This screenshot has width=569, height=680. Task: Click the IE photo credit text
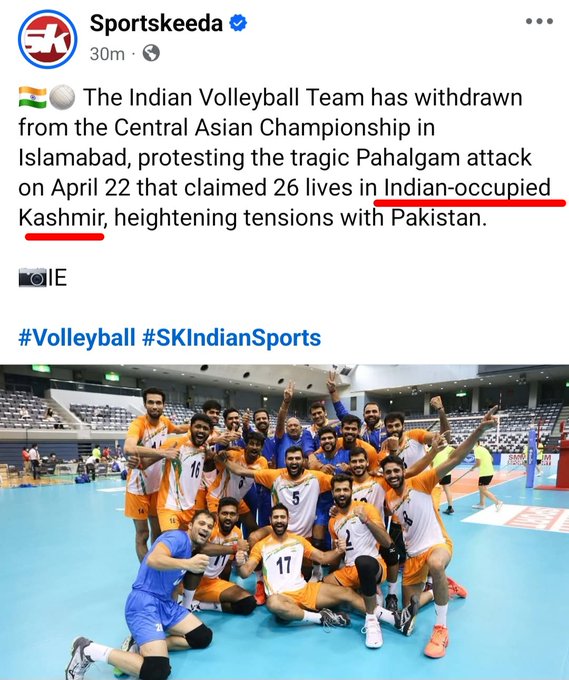[57, 278]
